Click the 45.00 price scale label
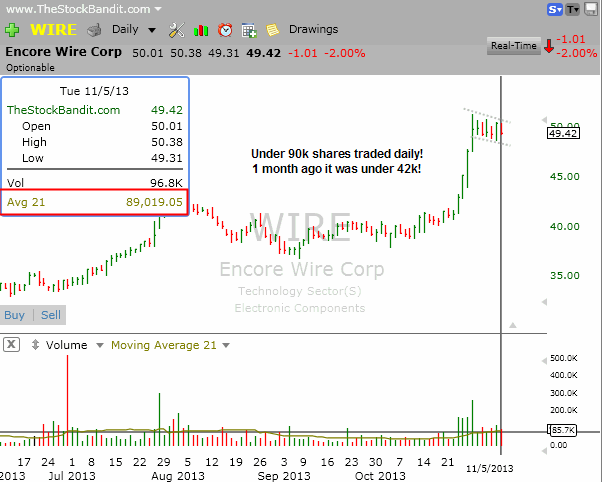This screenshot has height=482, width=602. click(x=565, y=176)
